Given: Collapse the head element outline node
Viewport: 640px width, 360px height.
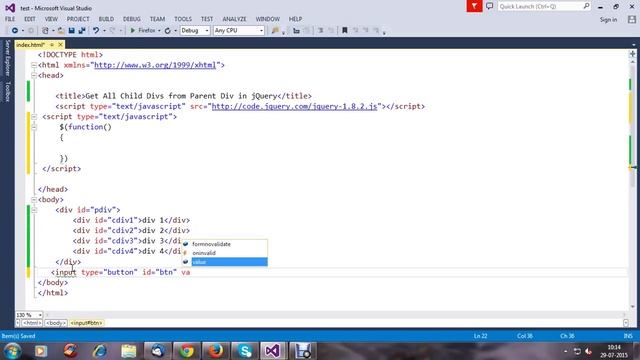Looking at the screenshot, I should tap(34, 75).
